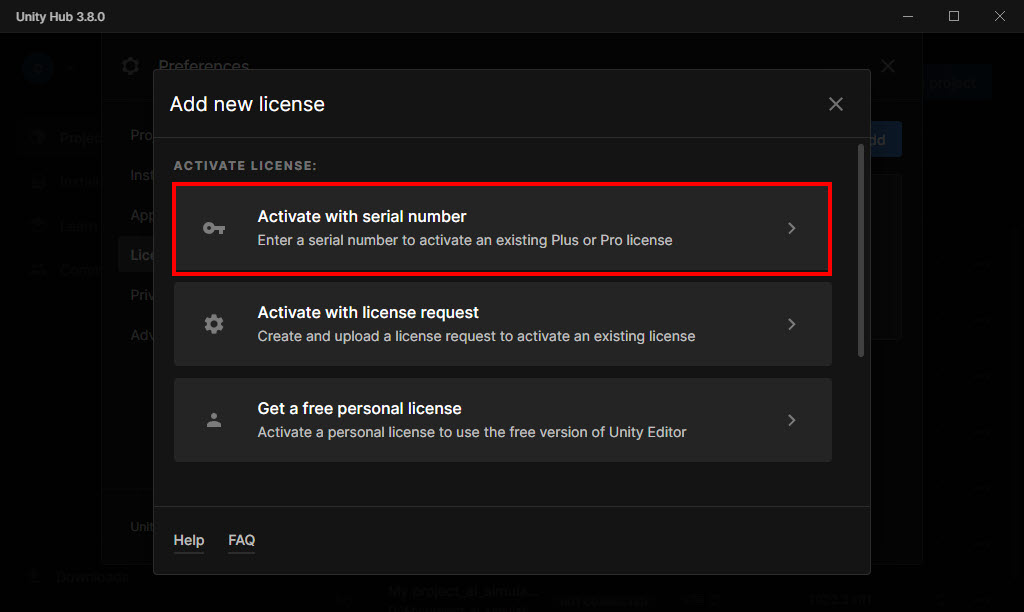1024x612 pixels.
Task: Open chevron for Get a free personal license
Action: point(792,420)
